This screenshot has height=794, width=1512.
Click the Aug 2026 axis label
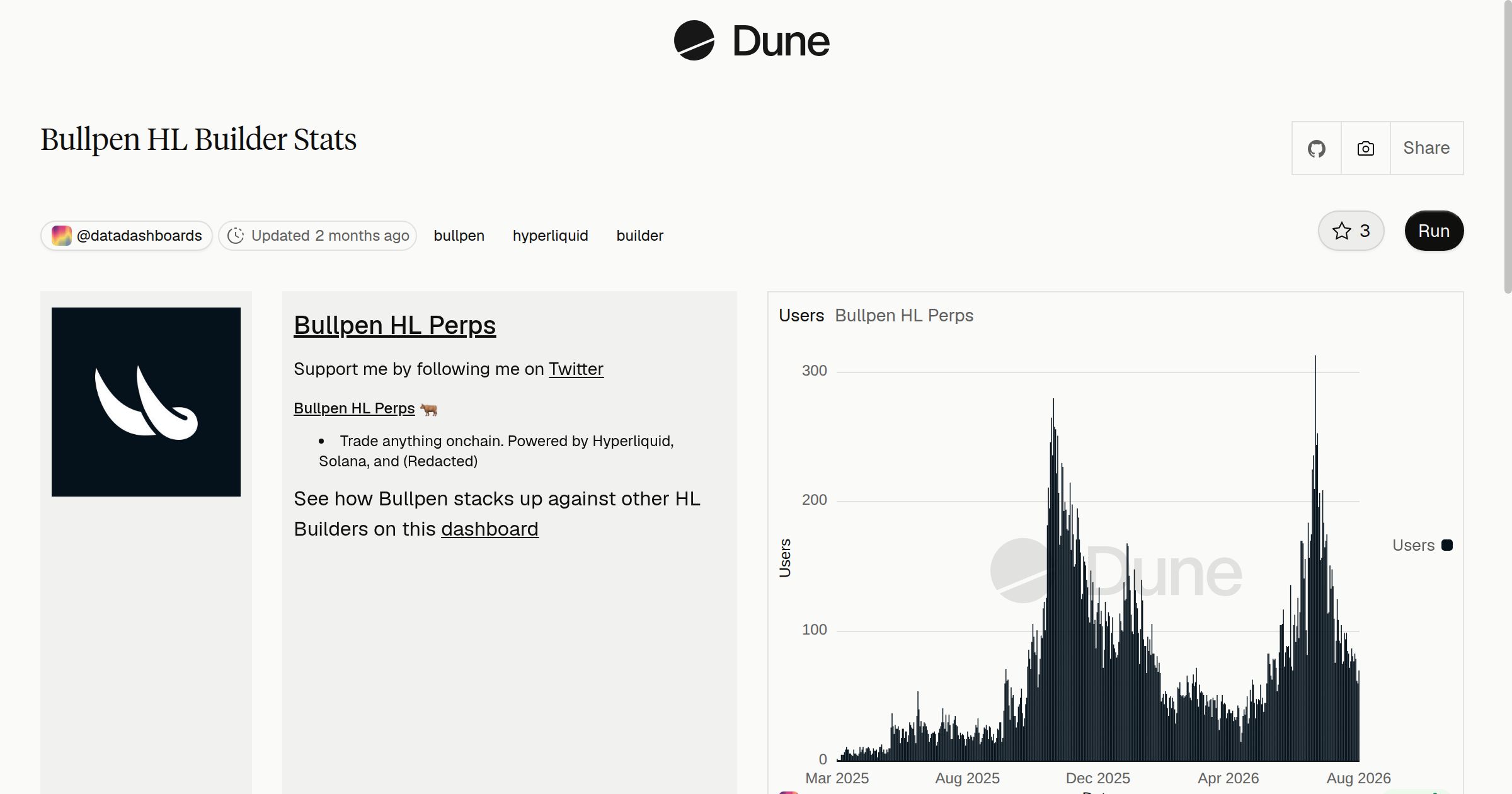pyautogui.click(x=1358, y=778)
